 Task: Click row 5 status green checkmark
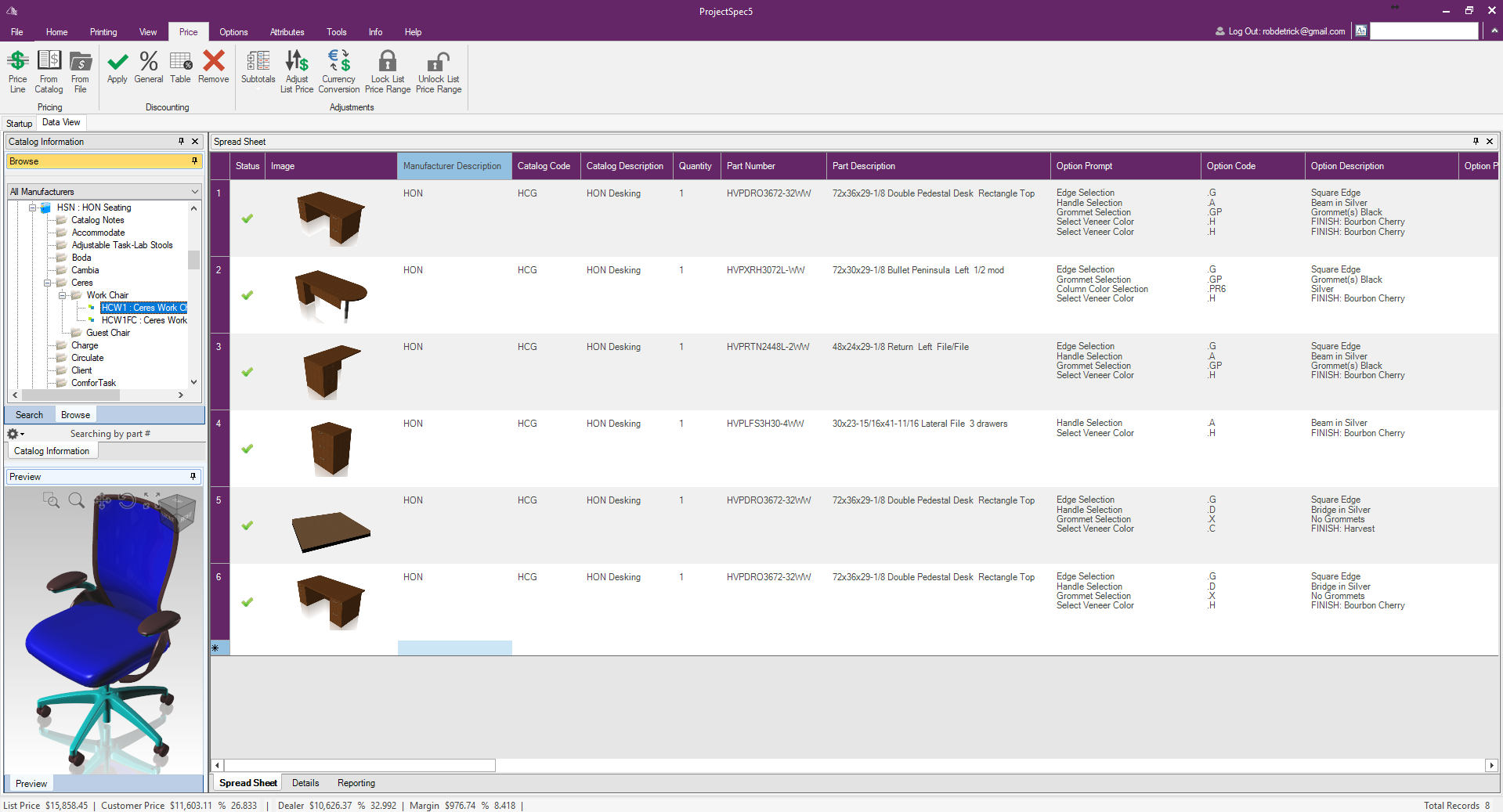[247, 525]
